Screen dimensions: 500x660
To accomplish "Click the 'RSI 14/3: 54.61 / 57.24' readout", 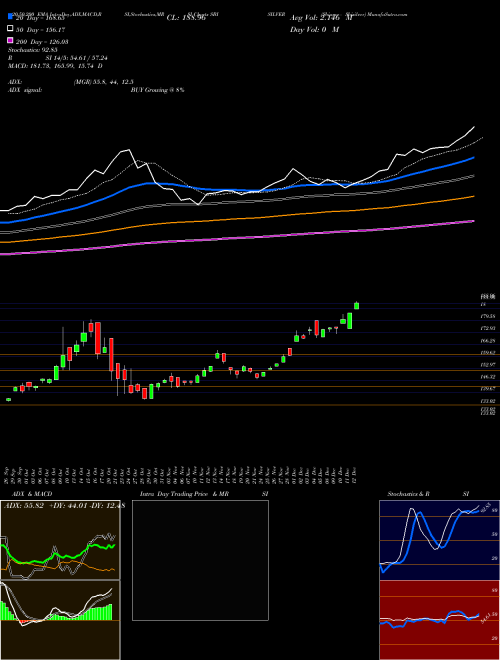I will (x=58, y=58).
